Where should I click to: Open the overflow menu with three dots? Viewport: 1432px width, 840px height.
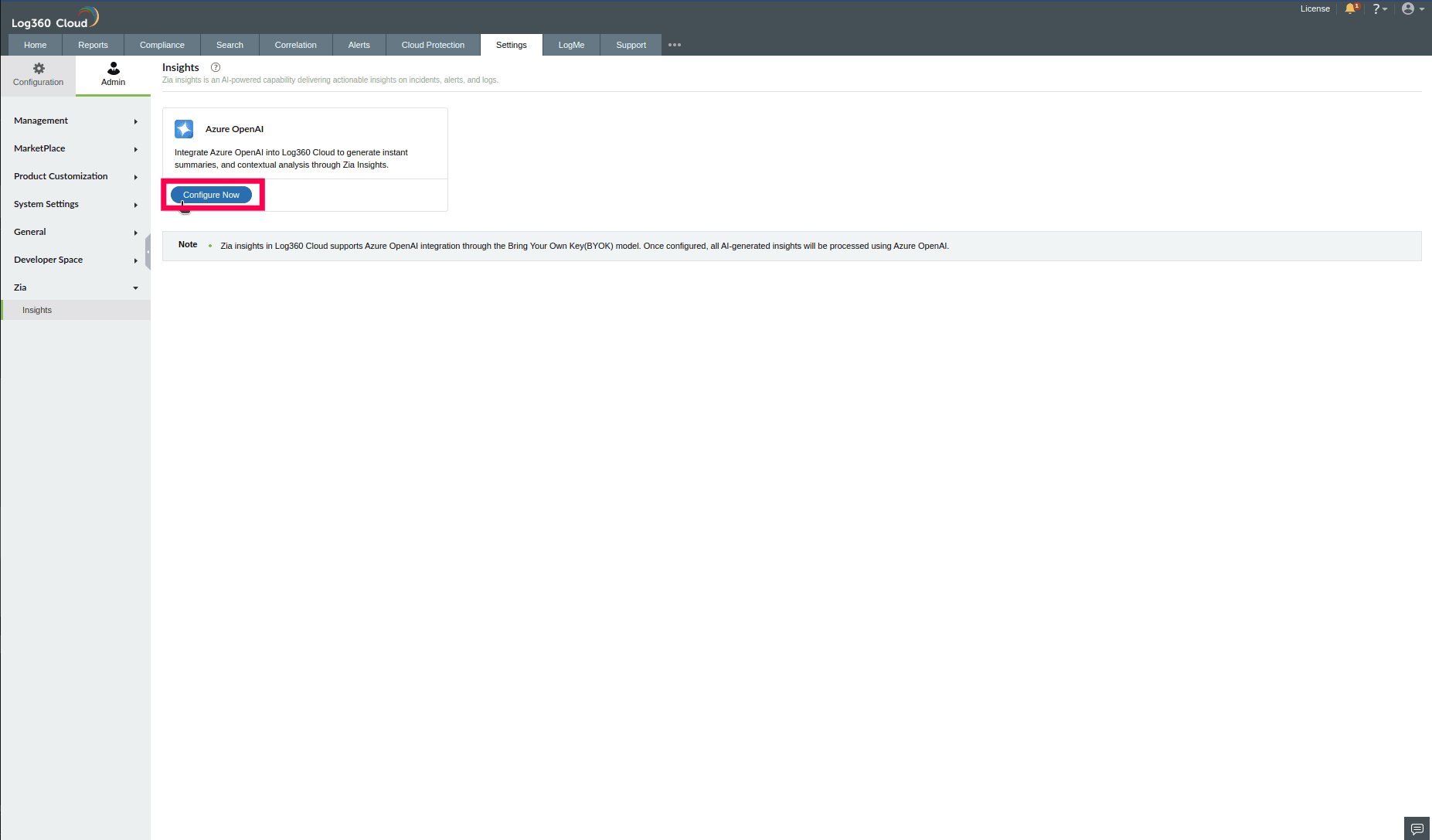[x=674, y=44]
